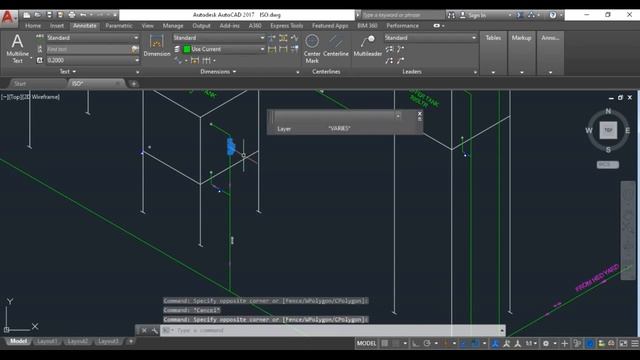Image resolution: width=640 pixels, height=360 pixels.
Task: Toggle the grid display in status bar
Action: point(384,344)
